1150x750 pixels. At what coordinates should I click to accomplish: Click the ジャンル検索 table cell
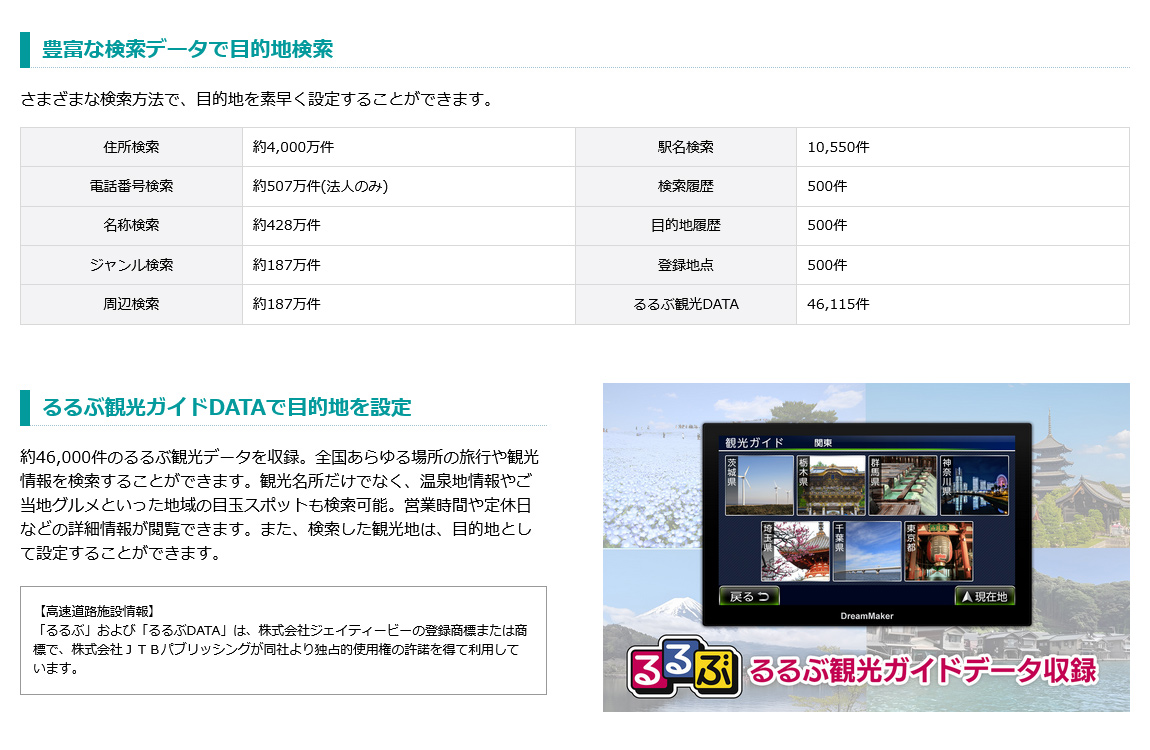[x=131, y=265]
